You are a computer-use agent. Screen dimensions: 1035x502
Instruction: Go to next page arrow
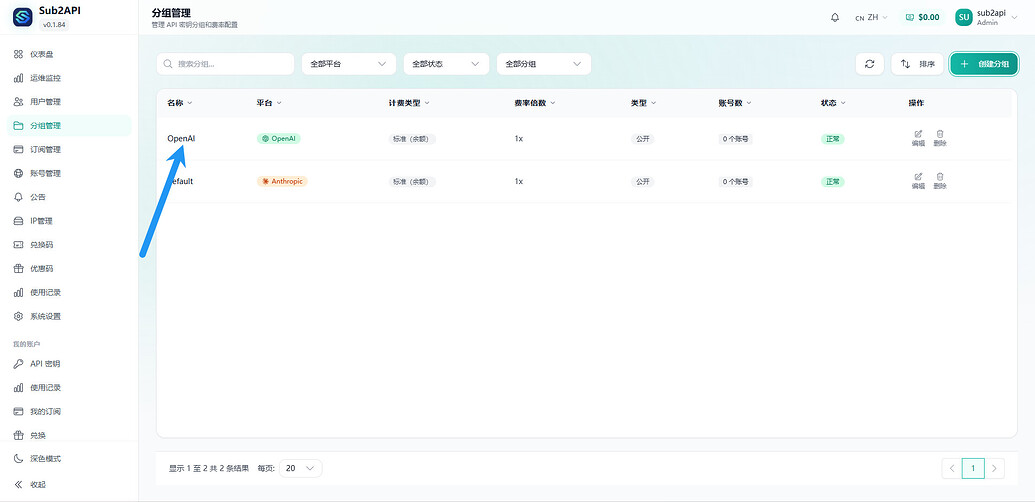994,468
